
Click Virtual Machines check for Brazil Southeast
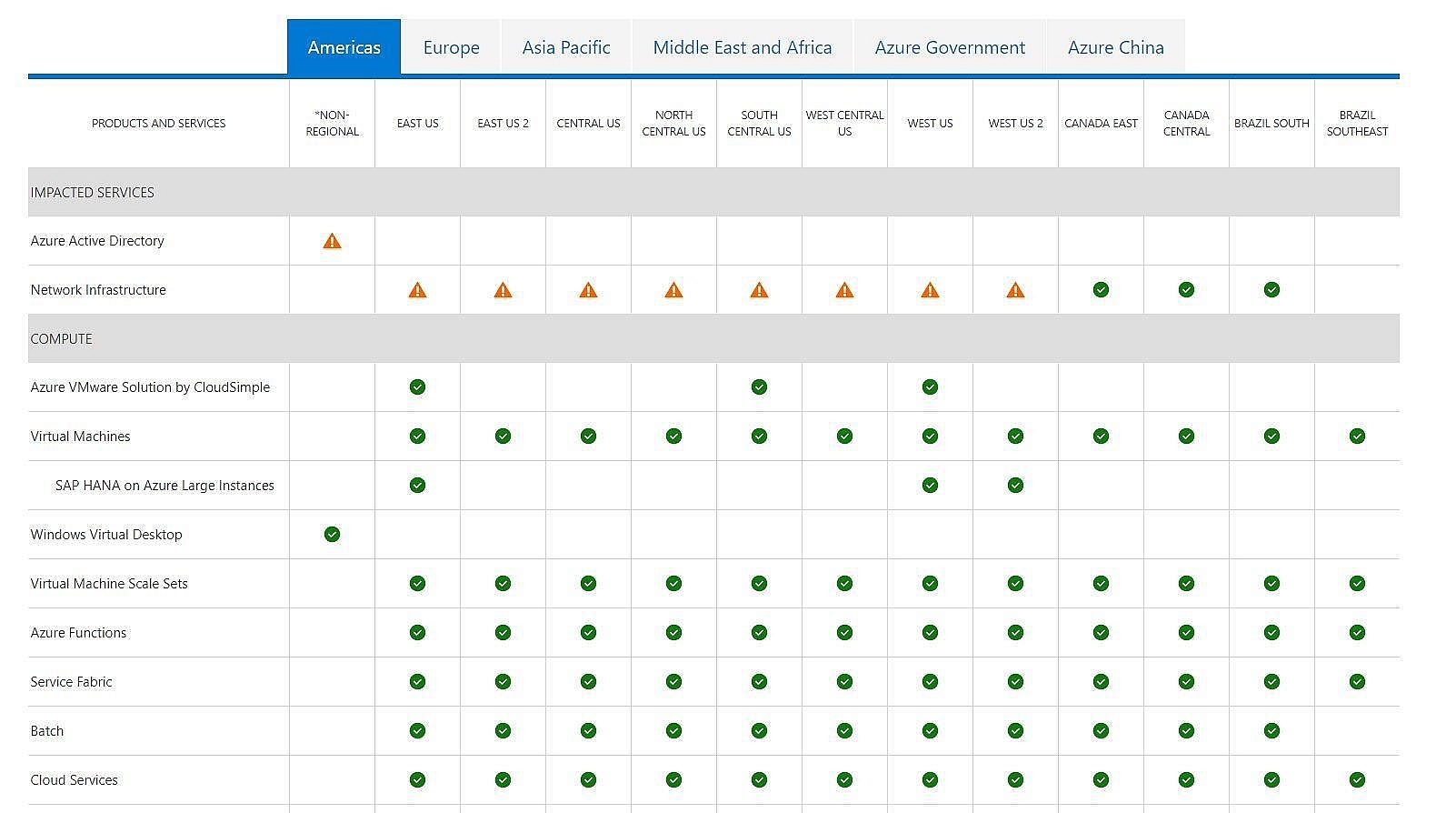pyautogui.click(x=1357, y=437)
